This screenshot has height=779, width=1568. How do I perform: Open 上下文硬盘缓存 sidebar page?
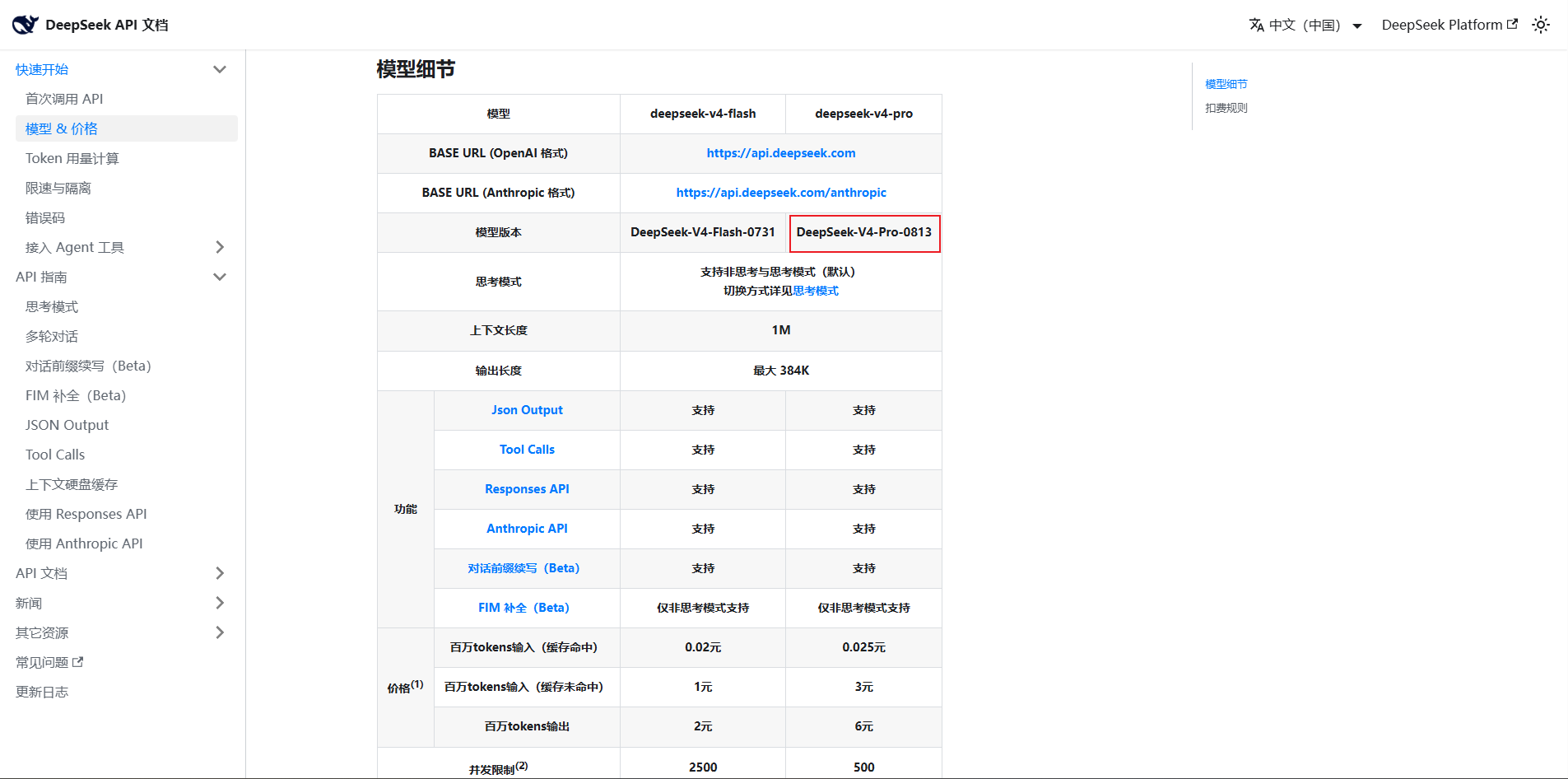click(x=72, y=484)
